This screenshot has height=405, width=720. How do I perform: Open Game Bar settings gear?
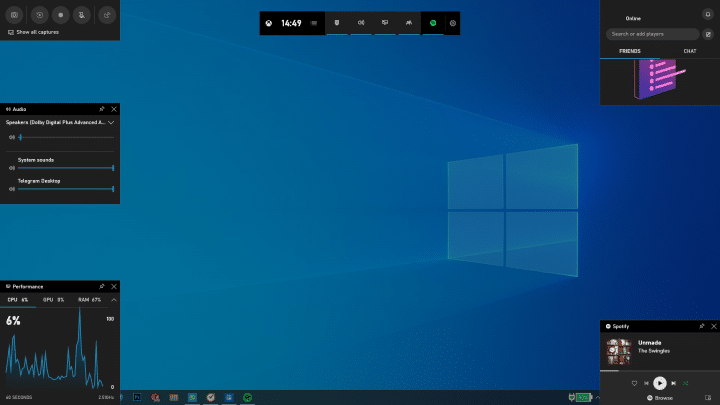point(453,22)
